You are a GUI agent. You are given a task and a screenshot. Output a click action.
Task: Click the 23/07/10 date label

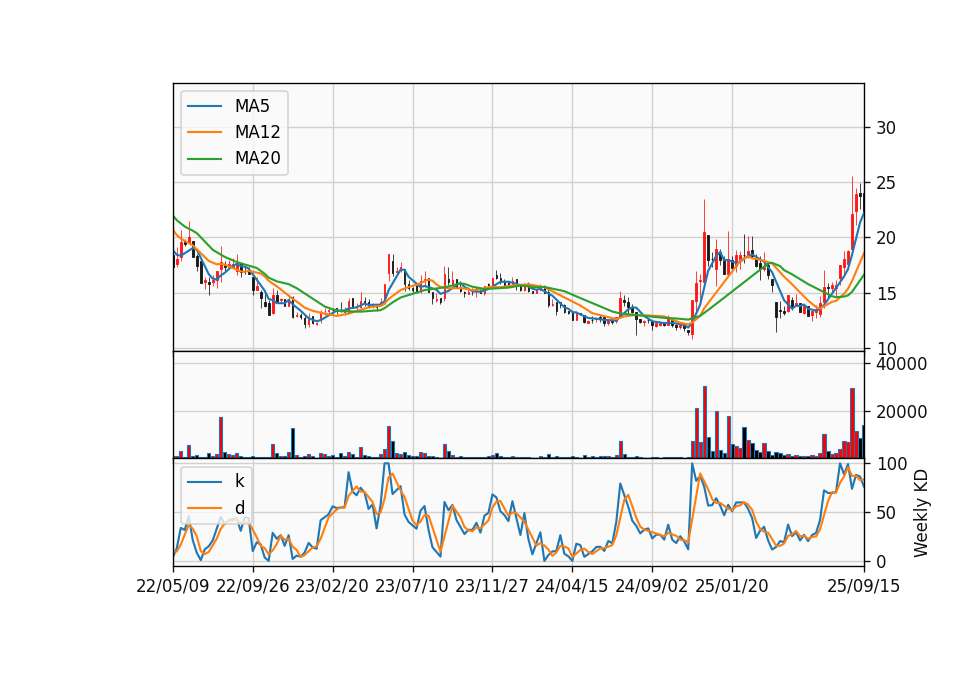click(x=412, y=586)
